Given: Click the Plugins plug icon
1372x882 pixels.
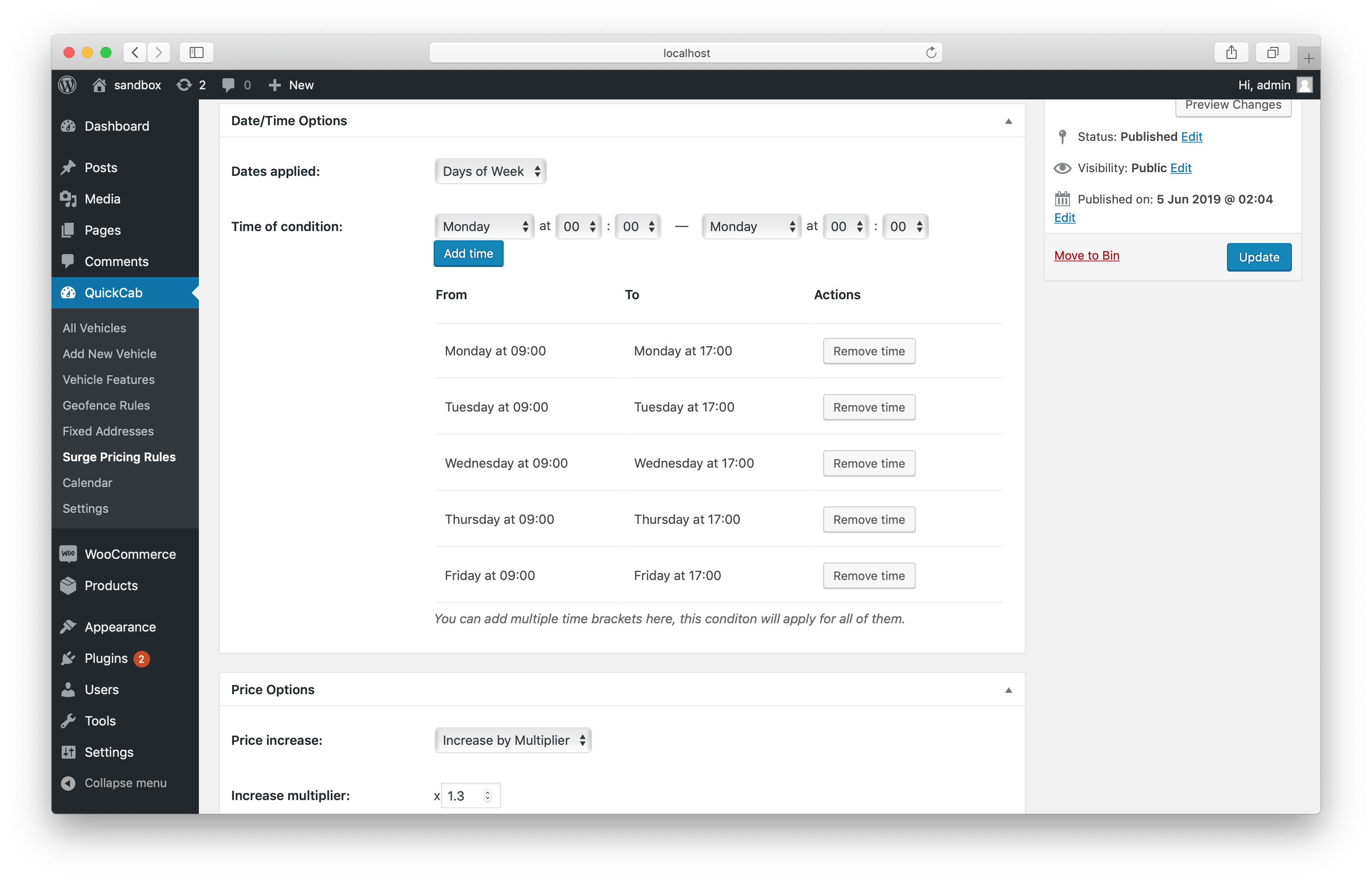Looking at the screenshot, I should point(68,658).
